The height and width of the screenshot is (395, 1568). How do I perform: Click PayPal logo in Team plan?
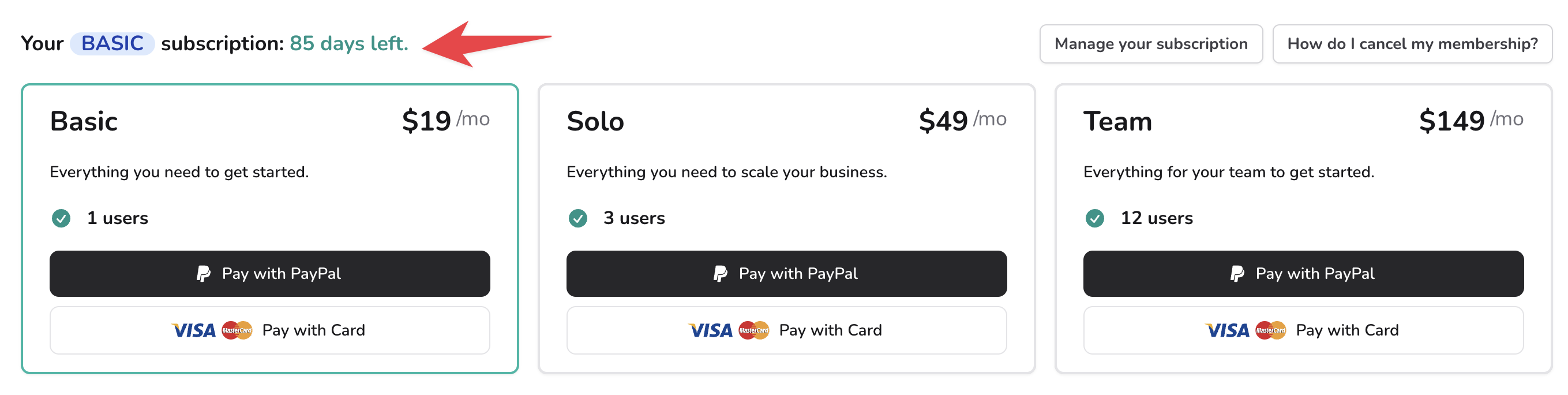pos(1237,274)
